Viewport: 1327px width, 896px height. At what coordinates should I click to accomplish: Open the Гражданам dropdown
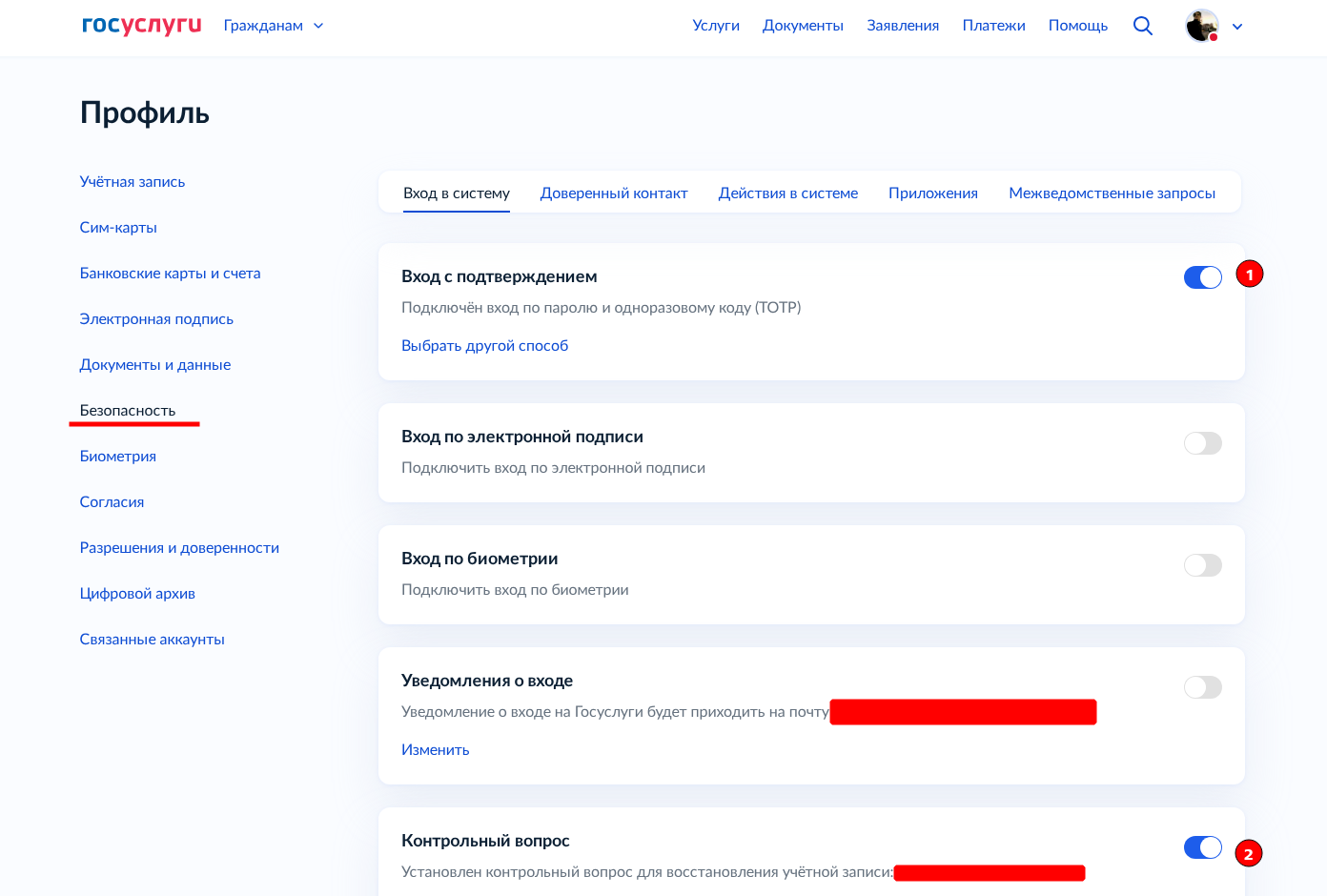(274, 26)
